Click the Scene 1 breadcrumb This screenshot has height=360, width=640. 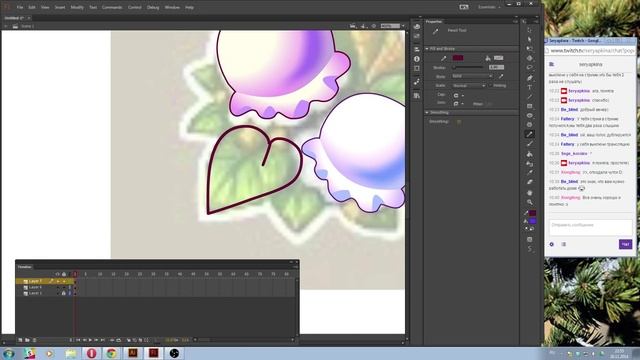coord(27,26)
